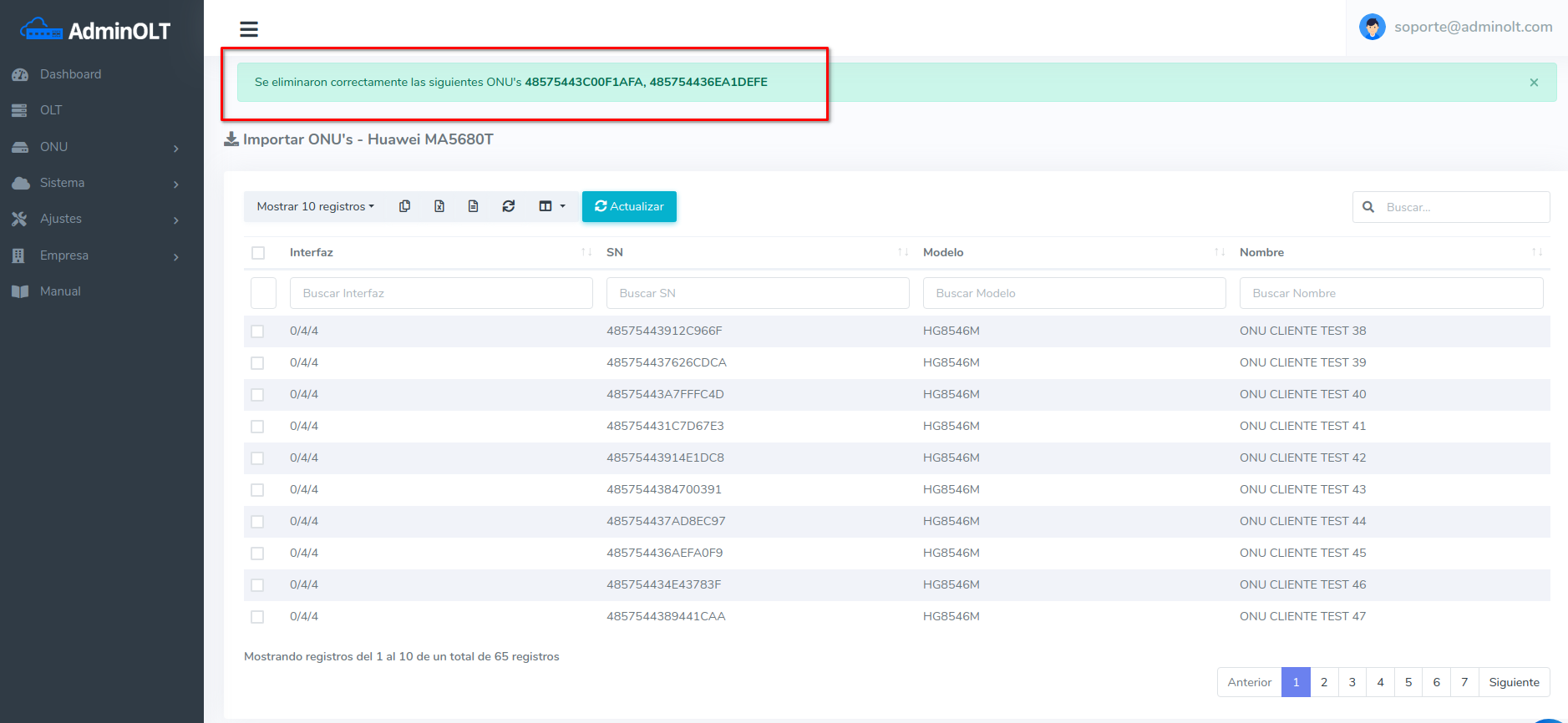Open column visibility dropdown
1568x723 pixels.
(x=551, y=206)
